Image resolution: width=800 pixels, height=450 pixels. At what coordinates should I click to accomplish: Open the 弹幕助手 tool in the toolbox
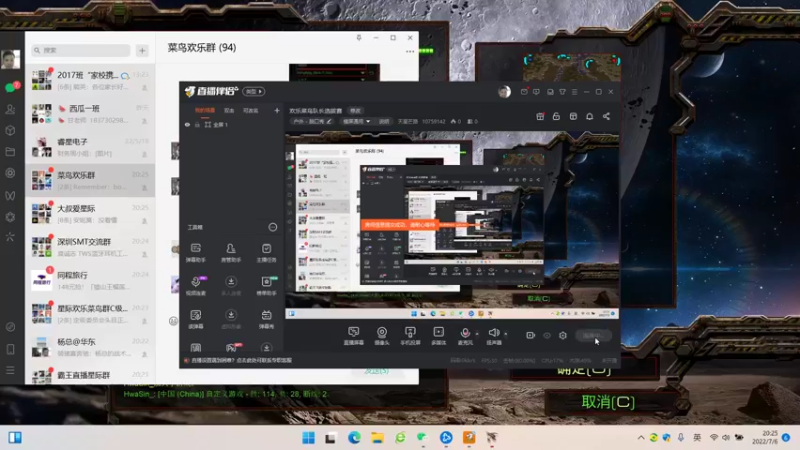(x=195, y=253)
